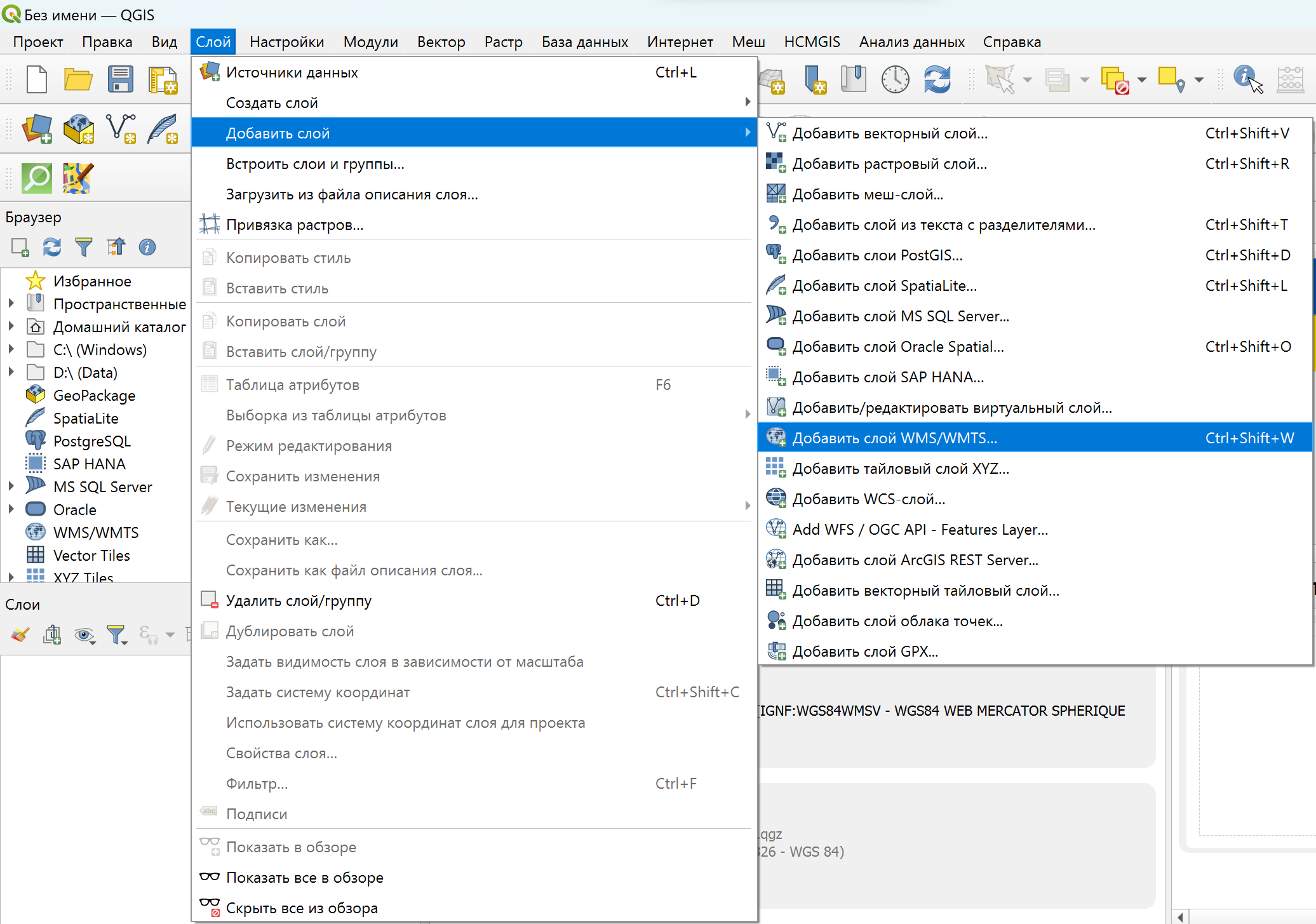
Task: Click the map with pencil toolbar icon
Action: pyautogui.click(x=78, y=178)
